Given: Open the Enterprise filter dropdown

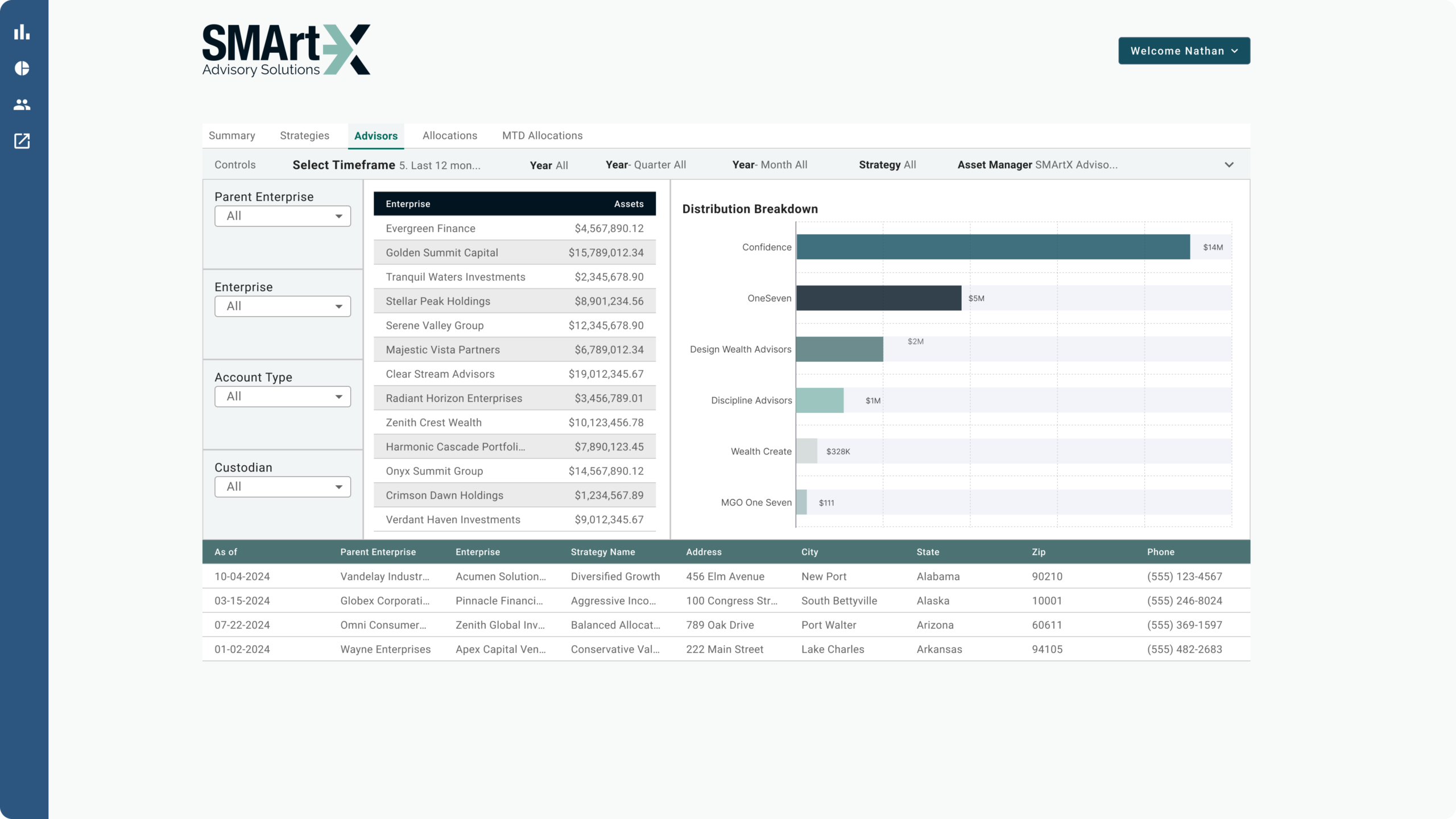Looking at the screenshot, I should [282, 306].
